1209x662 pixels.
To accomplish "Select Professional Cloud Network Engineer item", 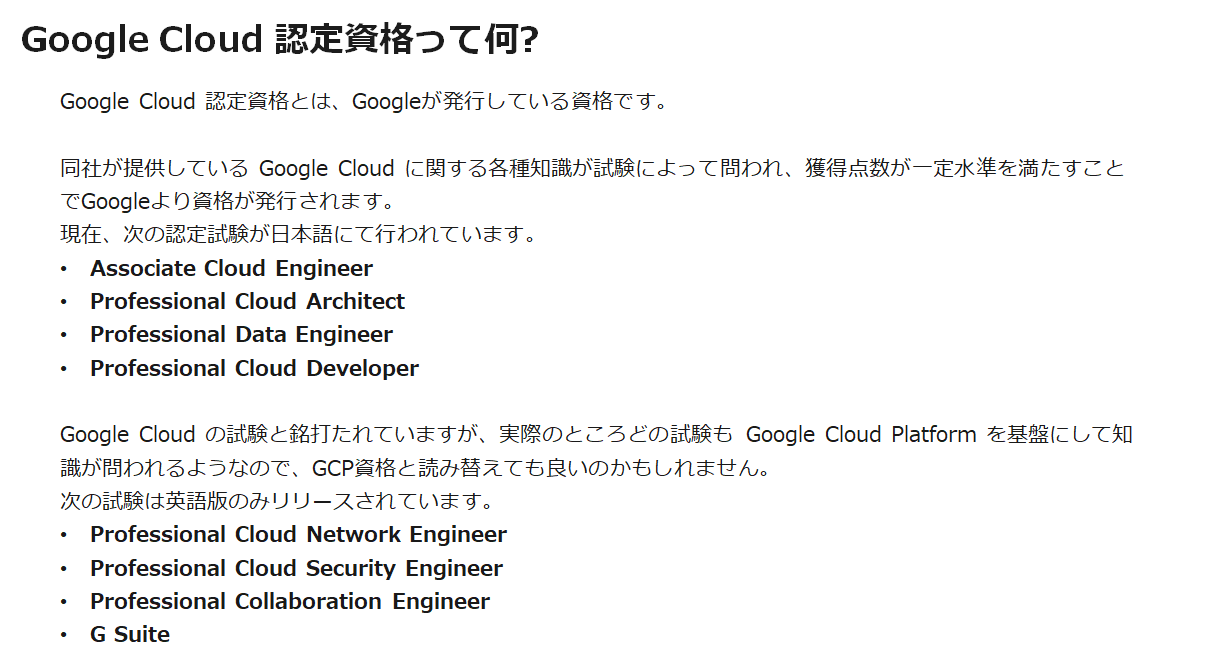I will click(298, 534).
